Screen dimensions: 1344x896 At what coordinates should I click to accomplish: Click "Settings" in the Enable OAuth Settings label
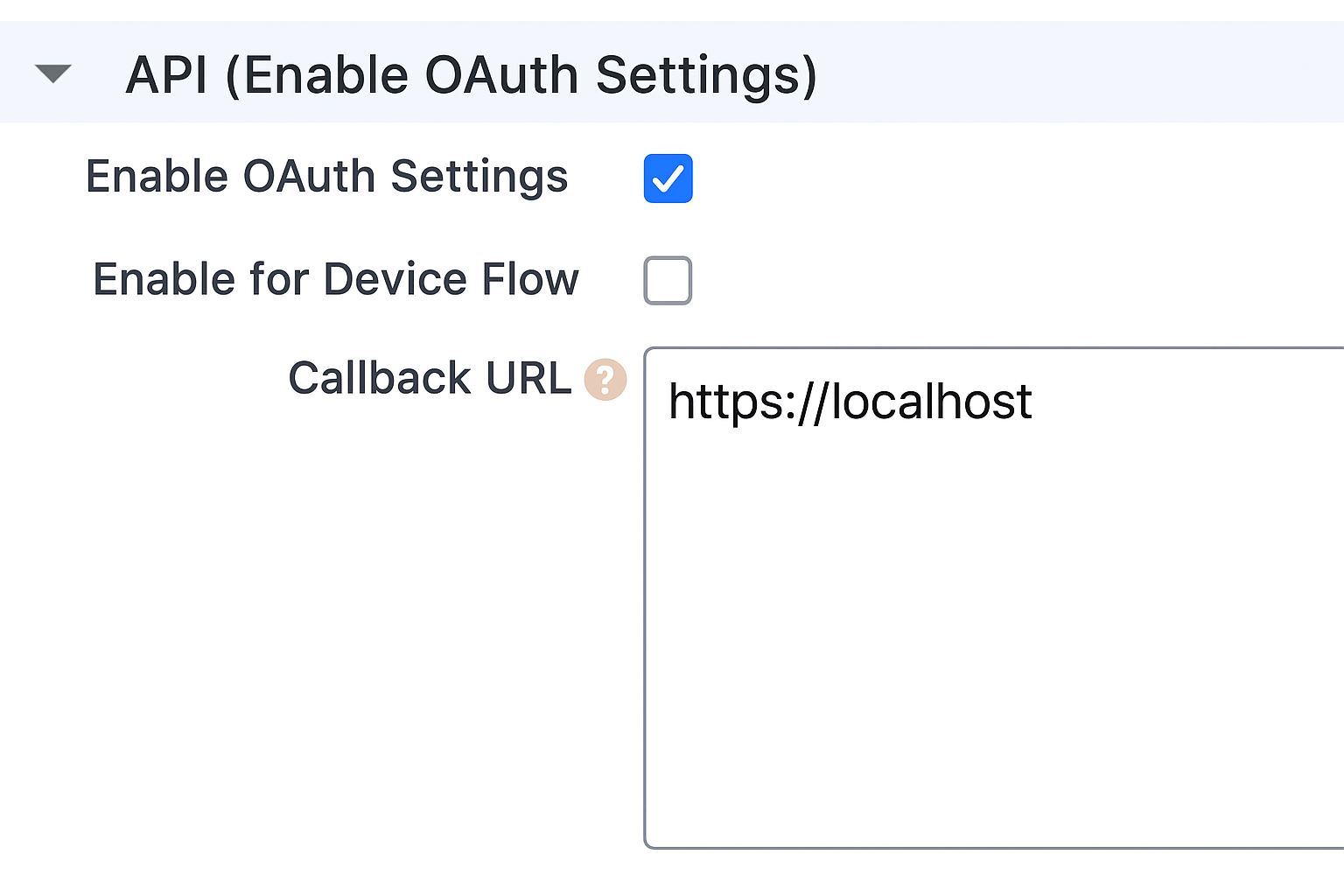point(479,177)
